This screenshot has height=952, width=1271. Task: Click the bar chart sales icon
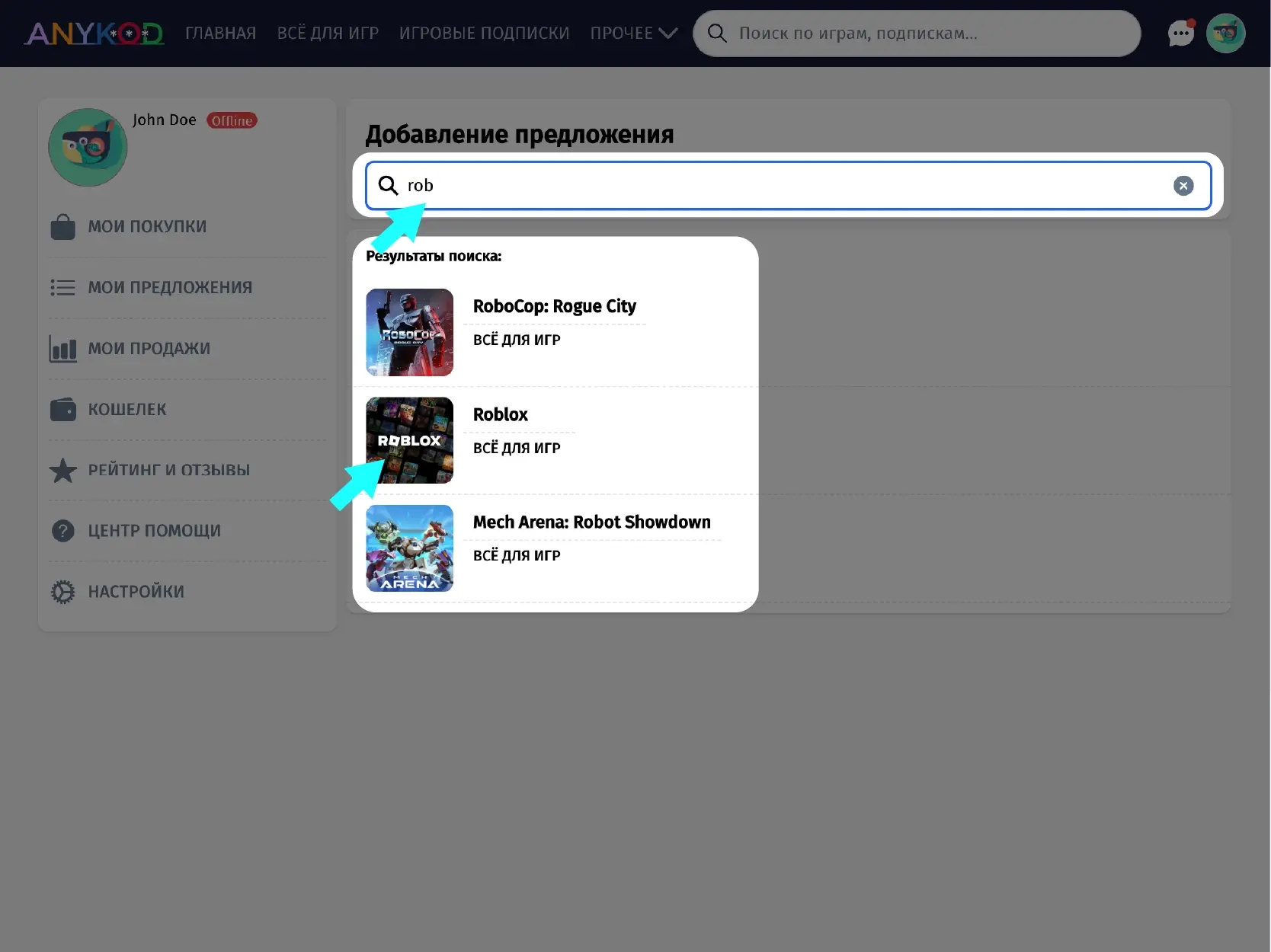(62, 349)
